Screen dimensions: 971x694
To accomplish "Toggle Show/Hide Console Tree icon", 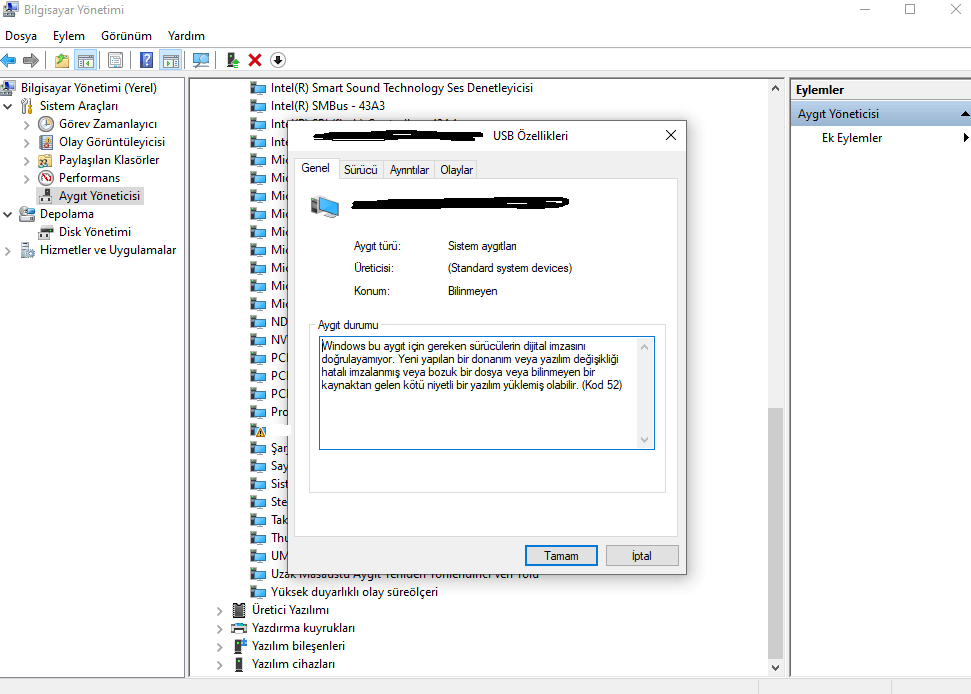I will click(x=85, y=60).
